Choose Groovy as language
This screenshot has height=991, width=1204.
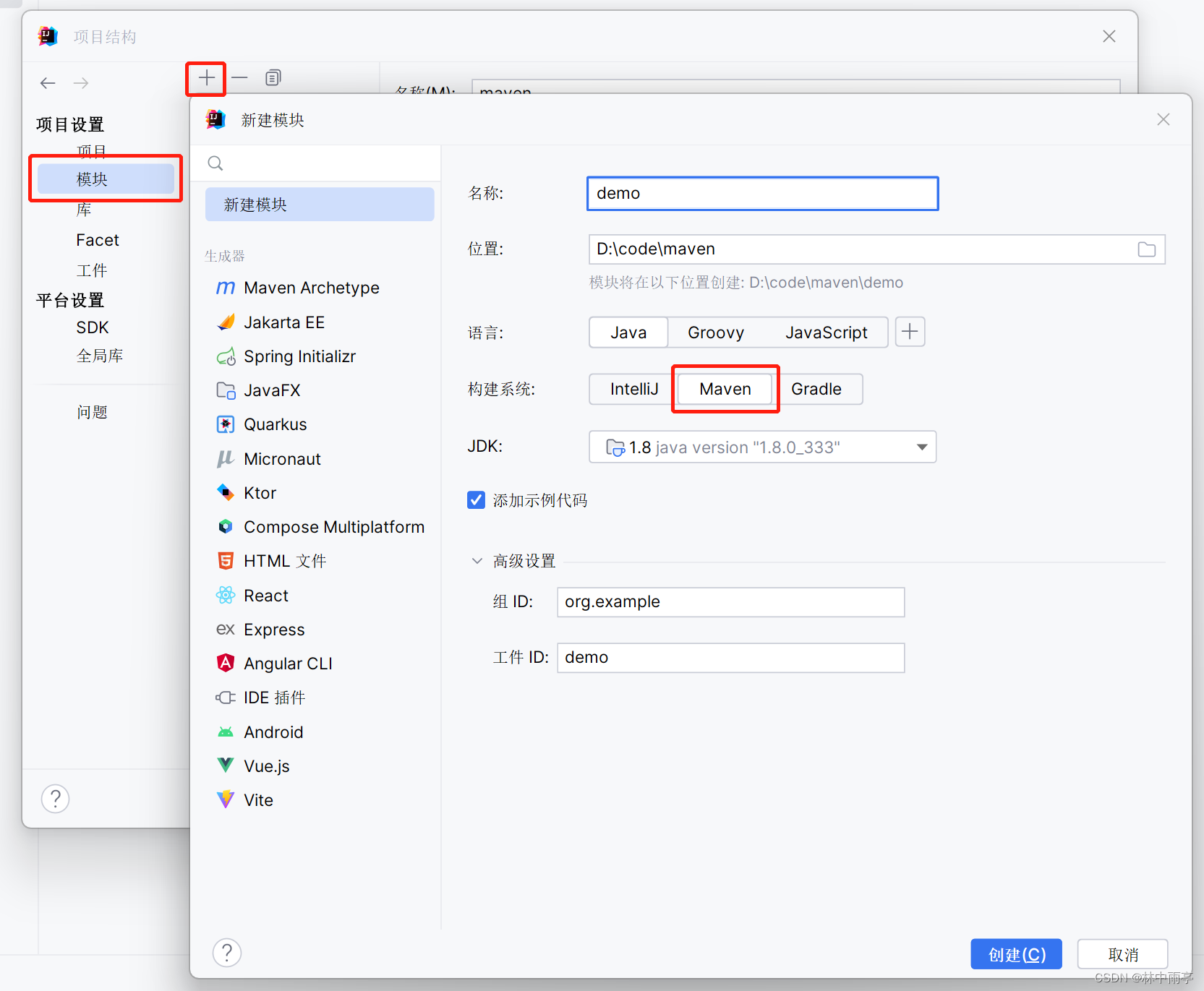[716, 333]
